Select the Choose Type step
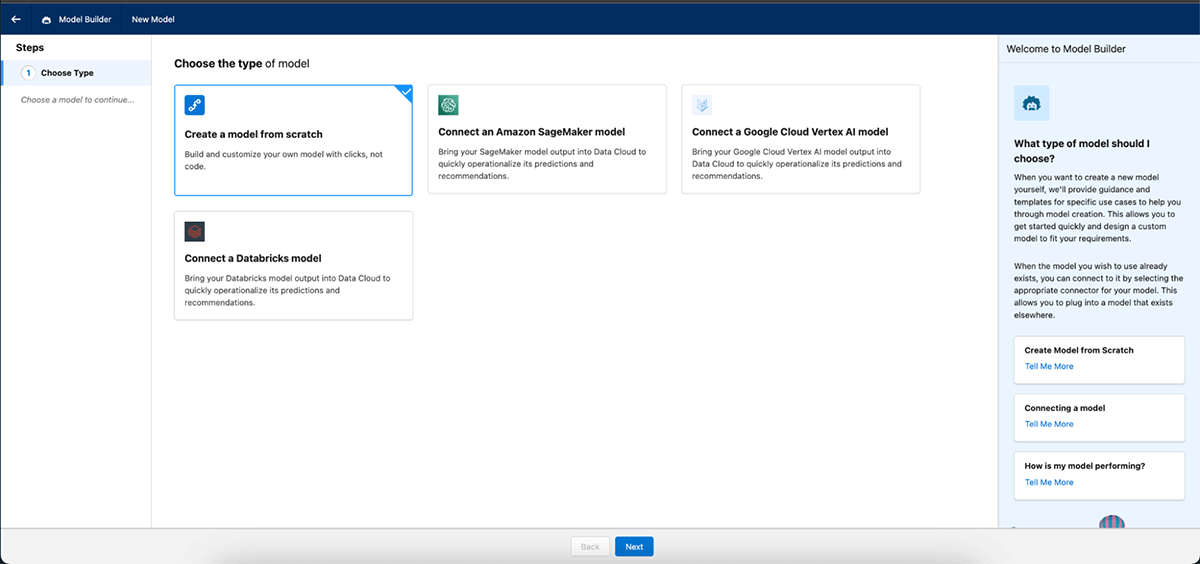Viewport: 1200px width, 564px height. 67,73
